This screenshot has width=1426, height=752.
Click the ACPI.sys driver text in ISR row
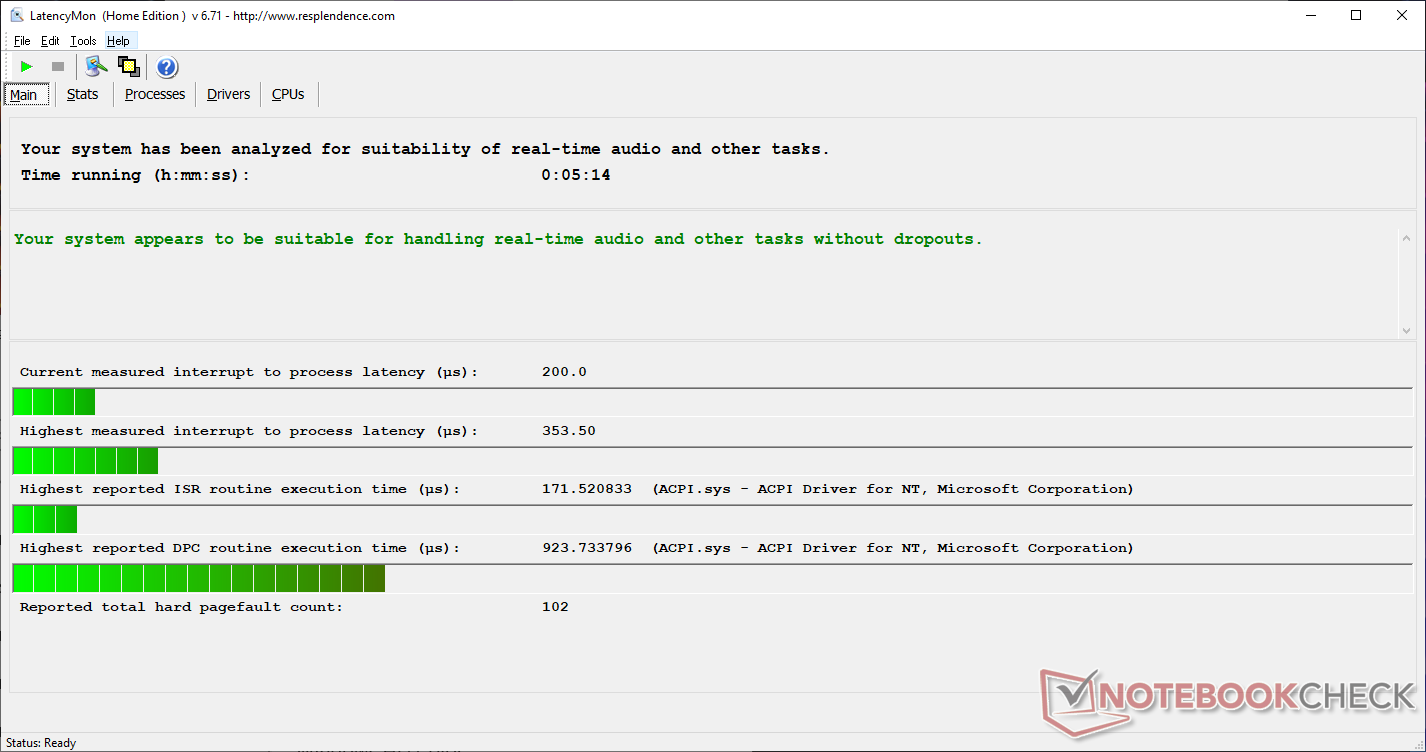893,489
